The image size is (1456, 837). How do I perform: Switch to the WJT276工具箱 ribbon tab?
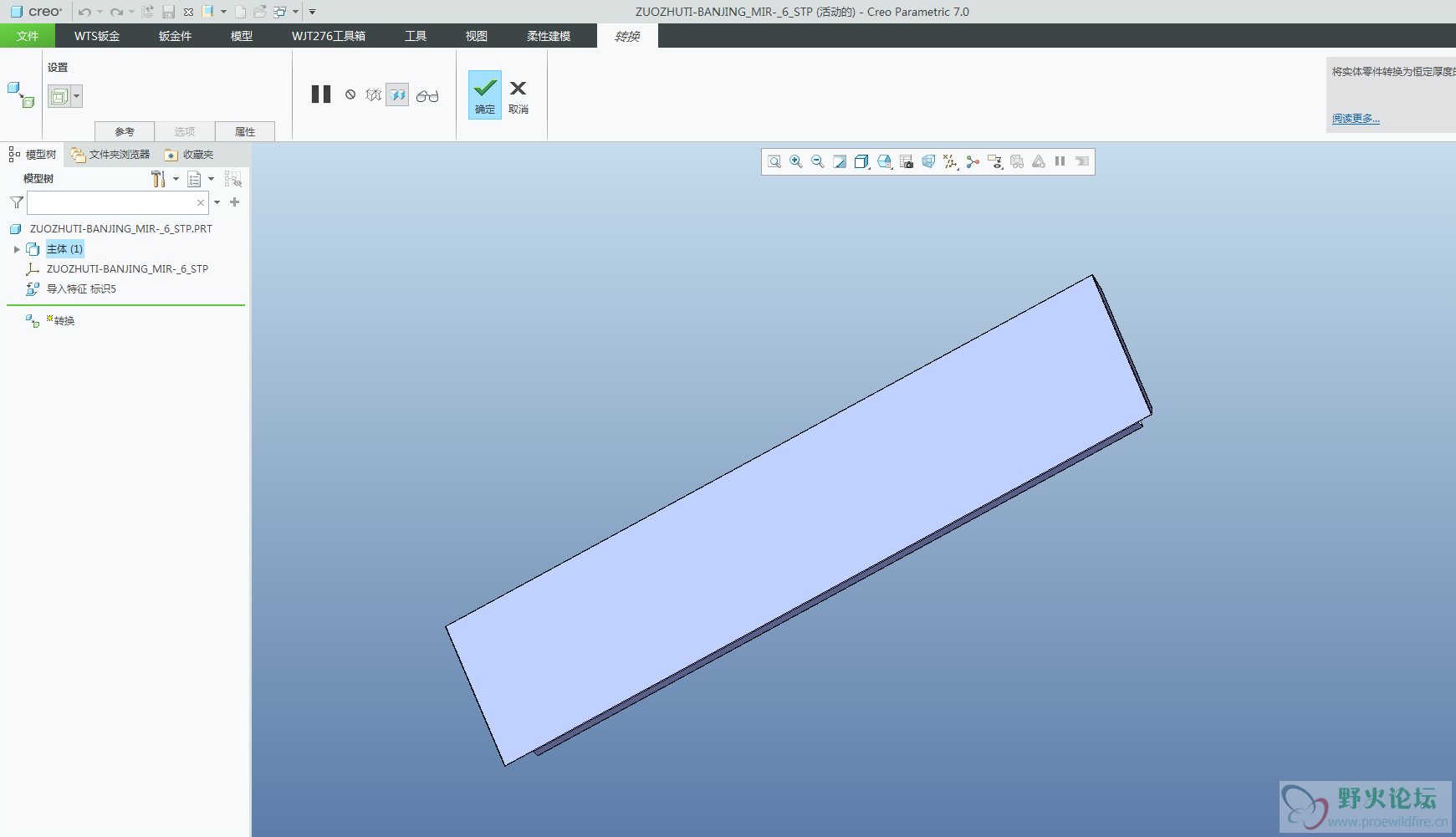pos(329,36)
